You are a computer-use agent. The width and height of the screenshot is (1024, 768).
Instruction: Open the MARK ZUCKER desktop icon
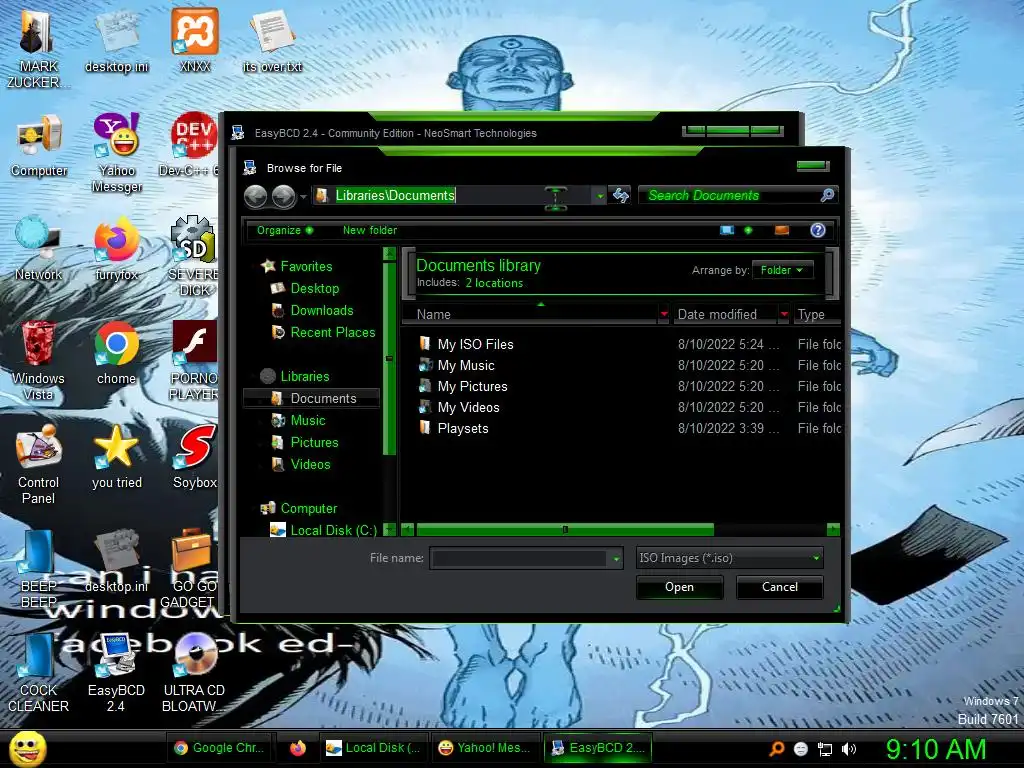(x=37, y=46)
